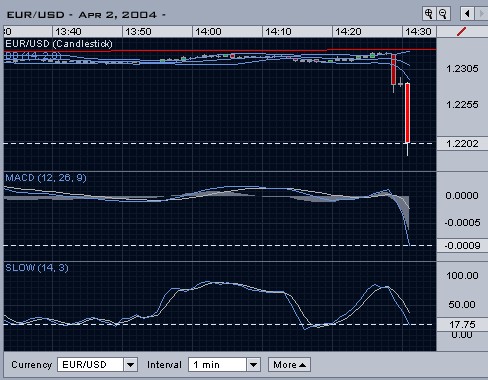Screen dimensions: 488x380
Task: Open the Currency dropdown arrow
Action: (130, 364)
